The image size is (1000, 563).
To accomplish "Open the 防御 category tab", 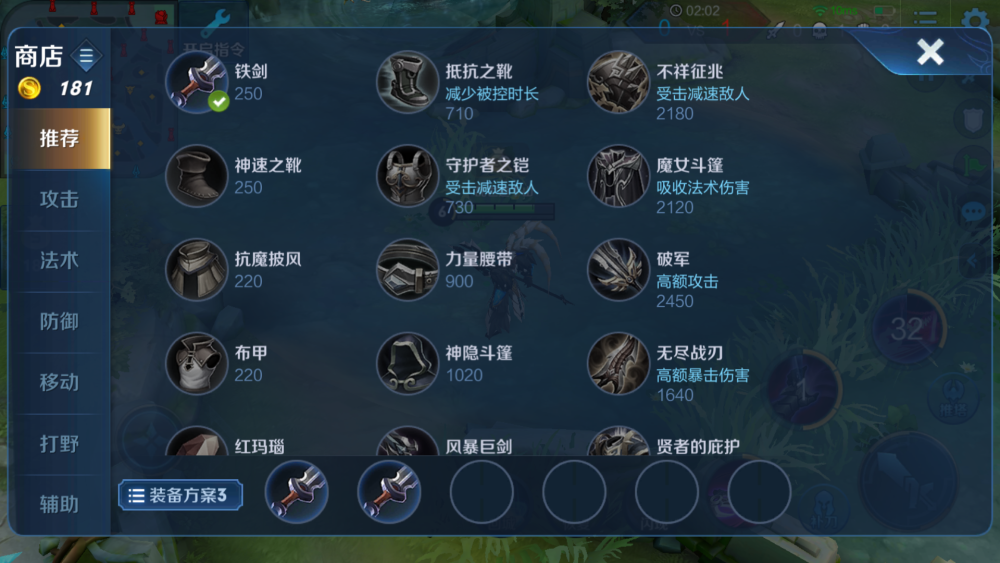I will [x=59, y=321].
